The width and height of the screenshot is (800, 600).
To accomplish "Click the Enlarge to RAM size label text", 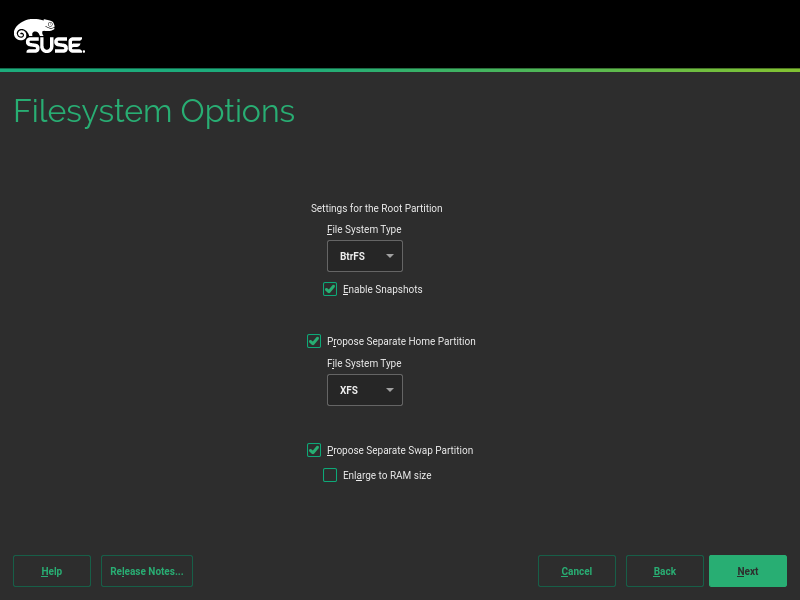I will click(x=387, y=475).
